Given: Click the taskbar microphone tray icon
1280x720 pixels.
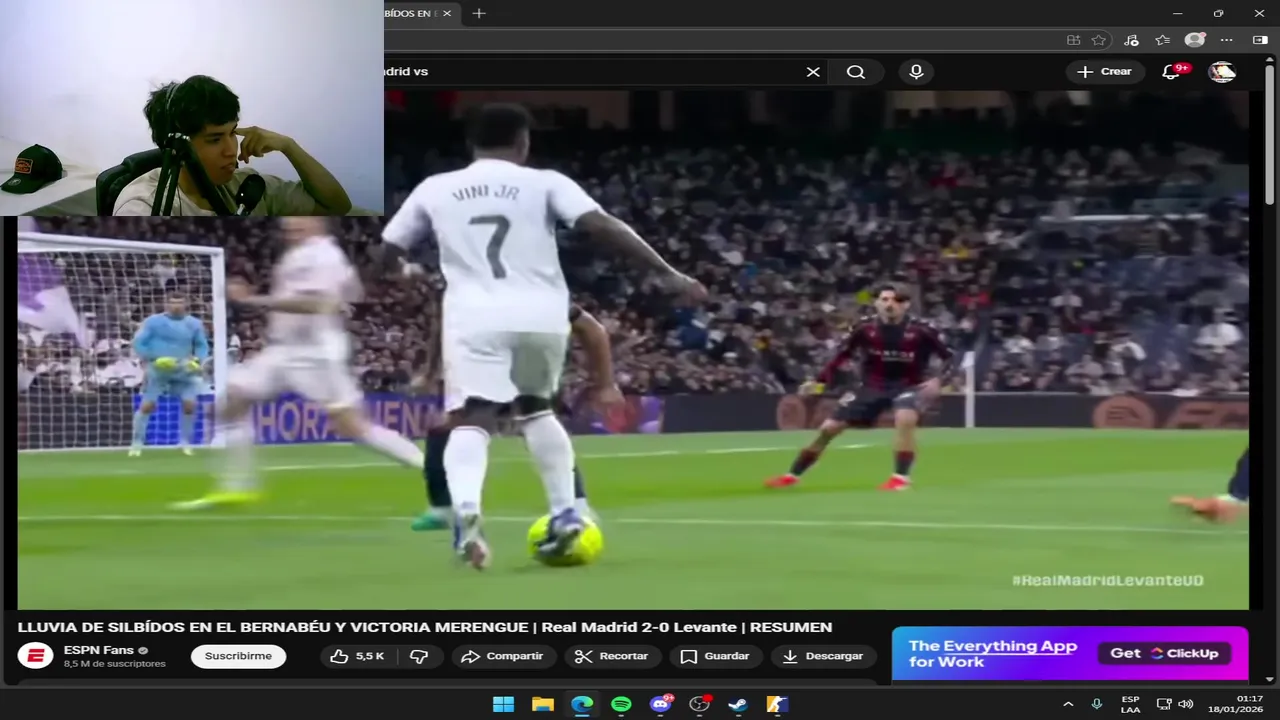Looking at the screenshot, I should tap(1097, 704).
